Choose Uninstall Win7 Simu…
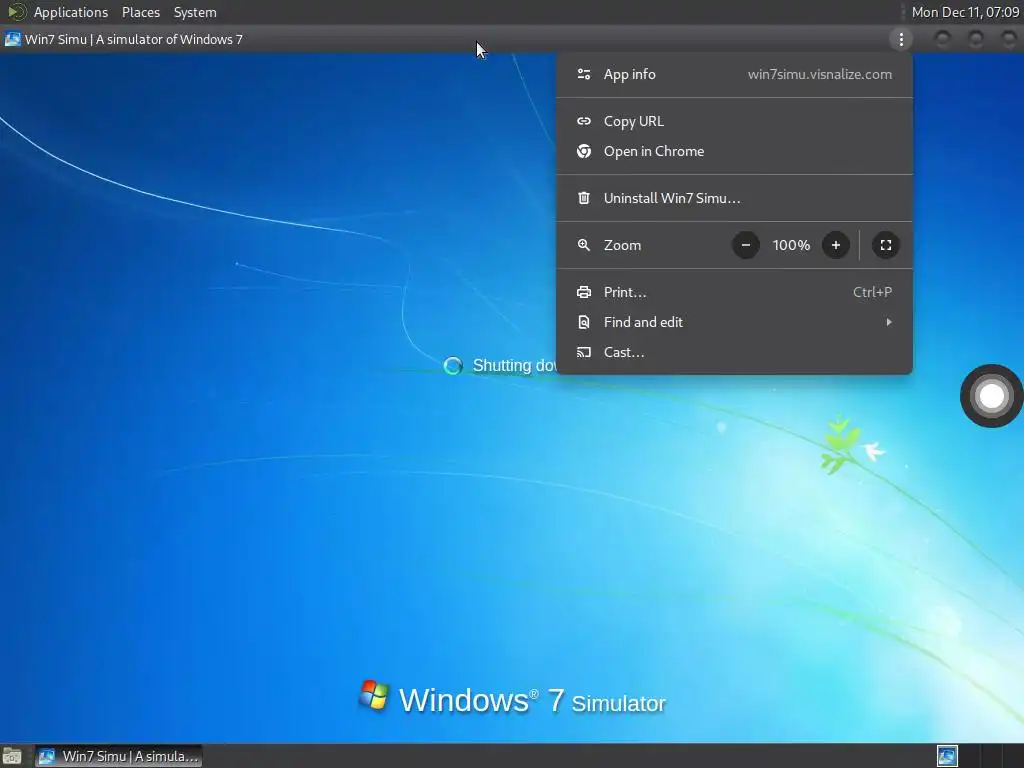 click(734, 198)
